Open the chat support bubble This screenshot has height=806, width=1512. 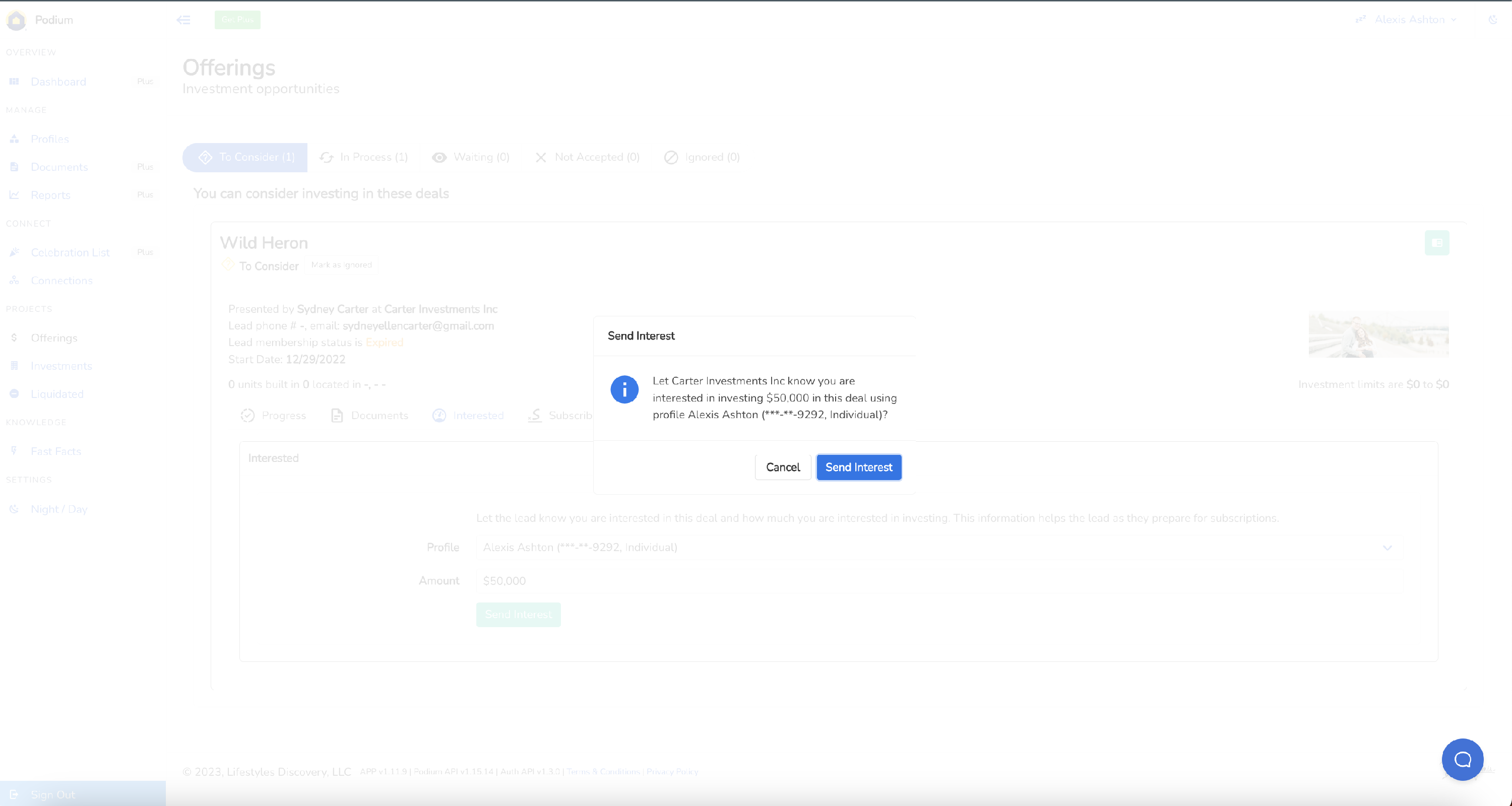[x=1463, y=760]
